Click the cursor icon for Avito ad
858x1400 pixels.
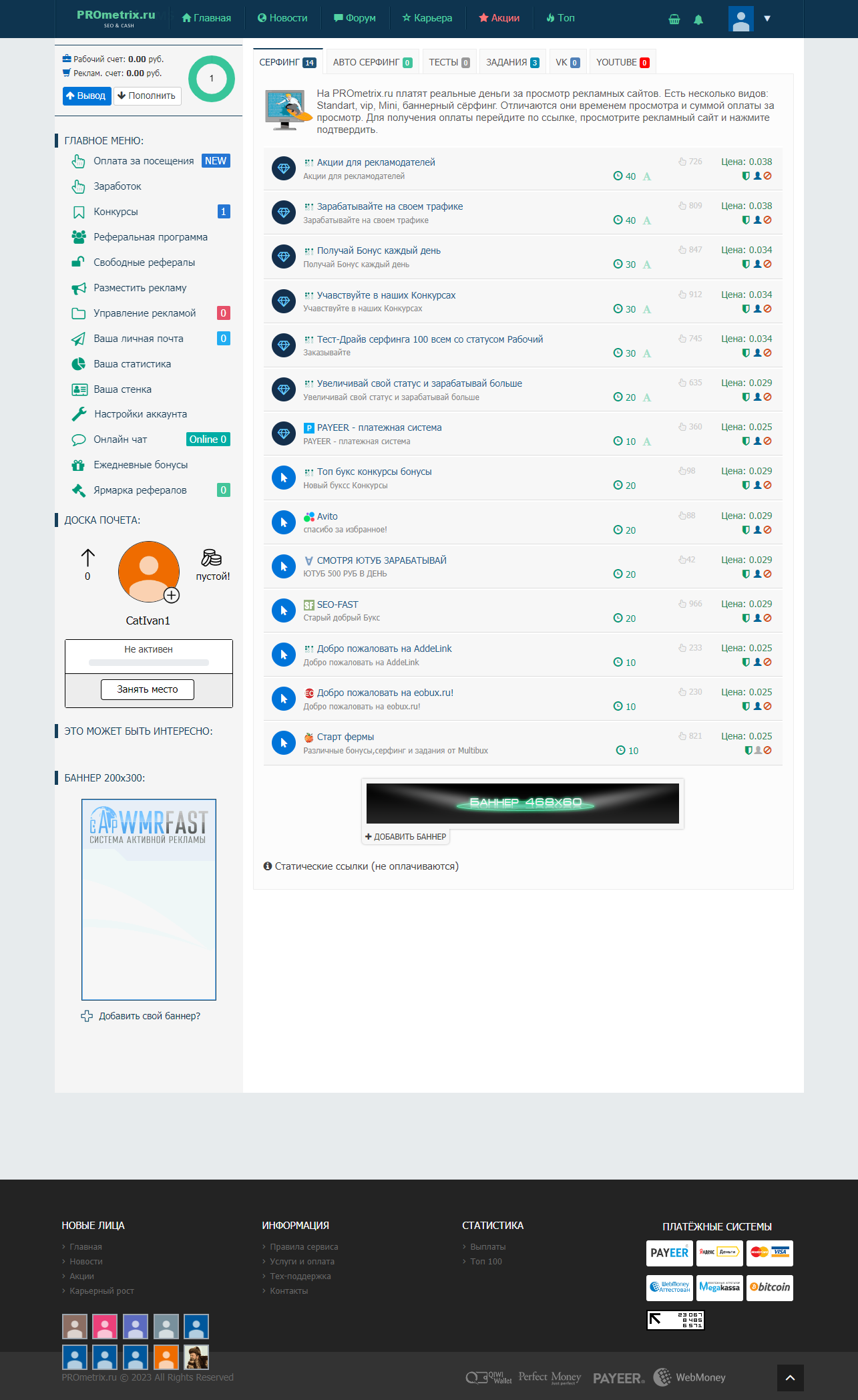pos(284,522)
